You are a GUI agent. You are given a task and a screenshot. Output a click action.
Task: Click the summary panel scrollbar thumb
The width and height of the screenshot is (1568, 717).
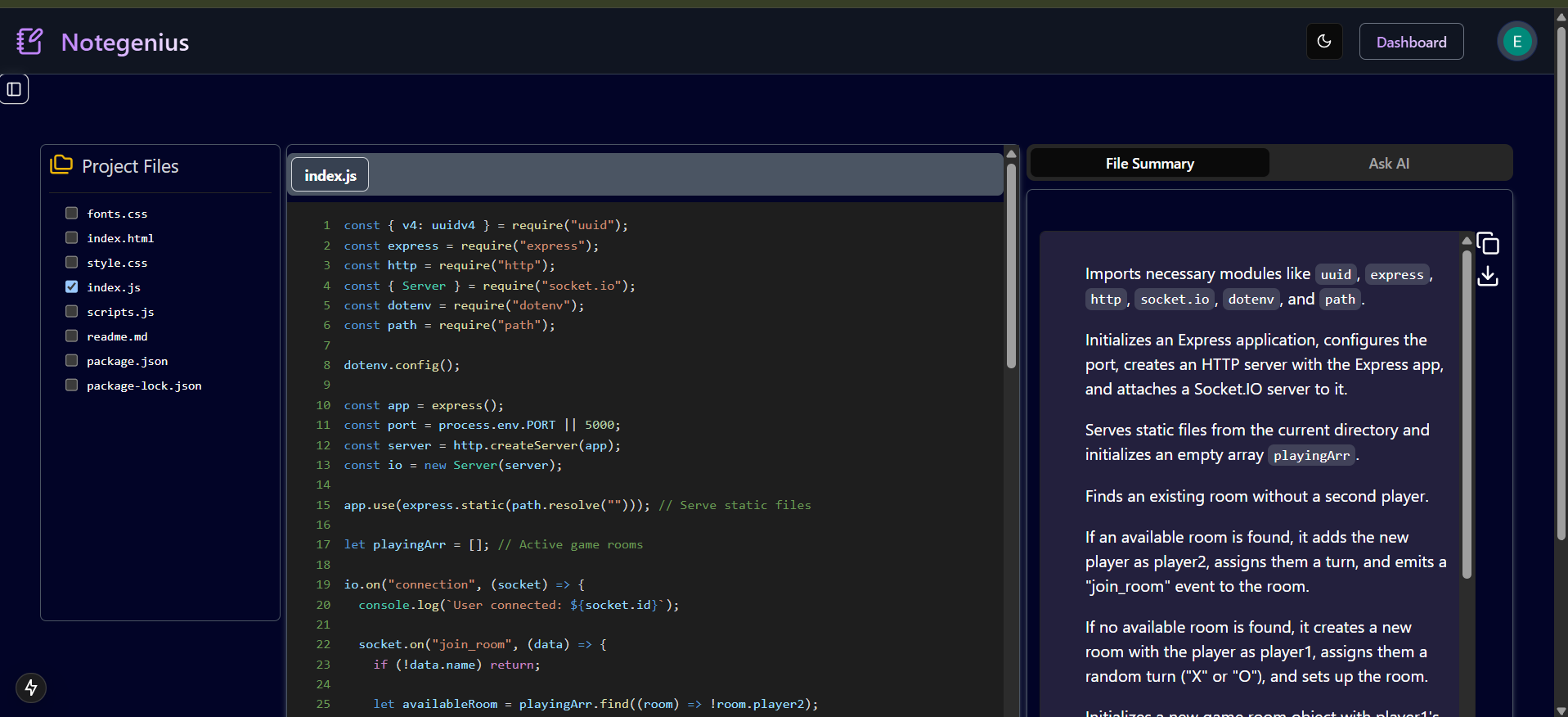(1467, 413)
